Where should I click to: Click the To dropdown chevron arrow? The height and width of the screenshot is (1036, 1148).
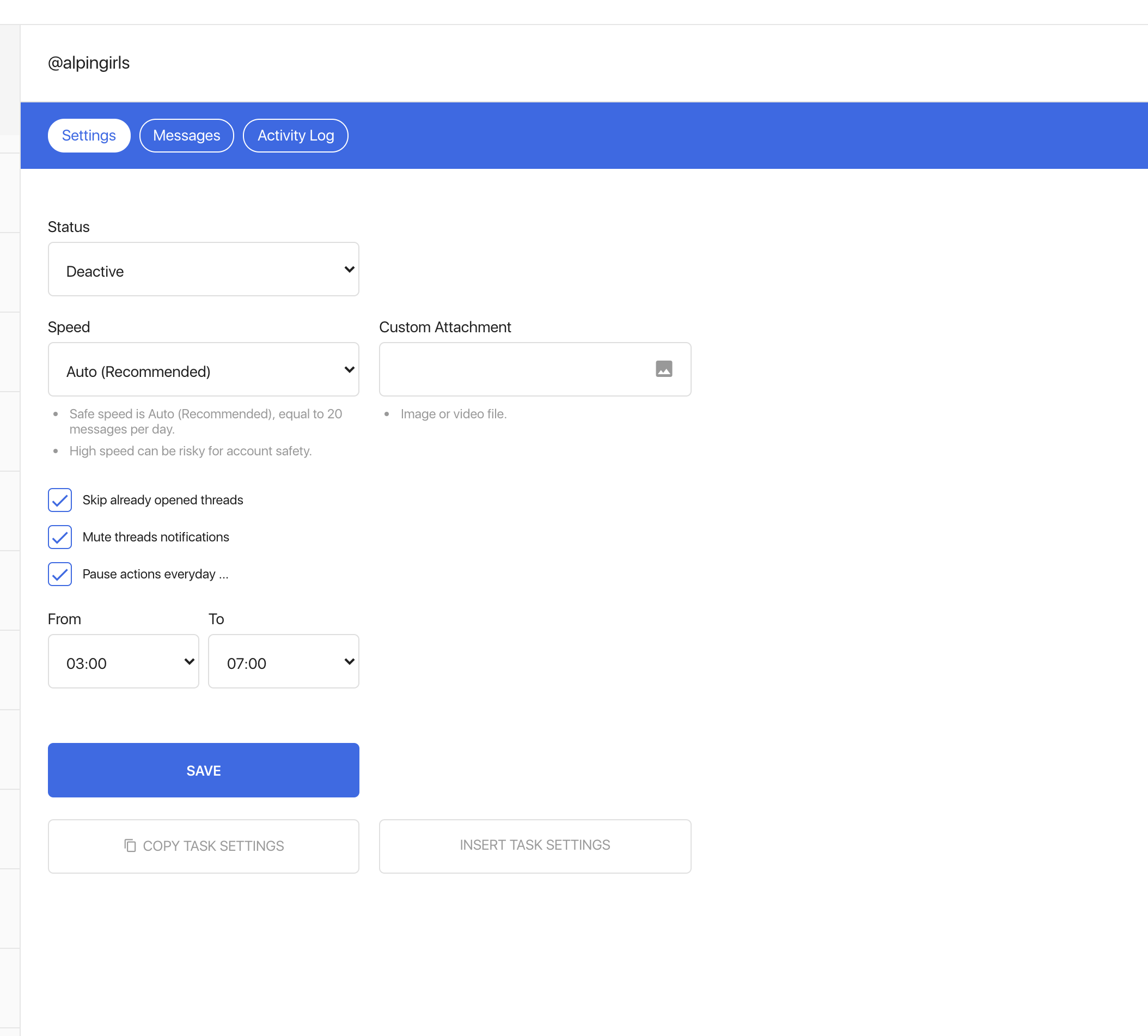click(x=350, y=661)
